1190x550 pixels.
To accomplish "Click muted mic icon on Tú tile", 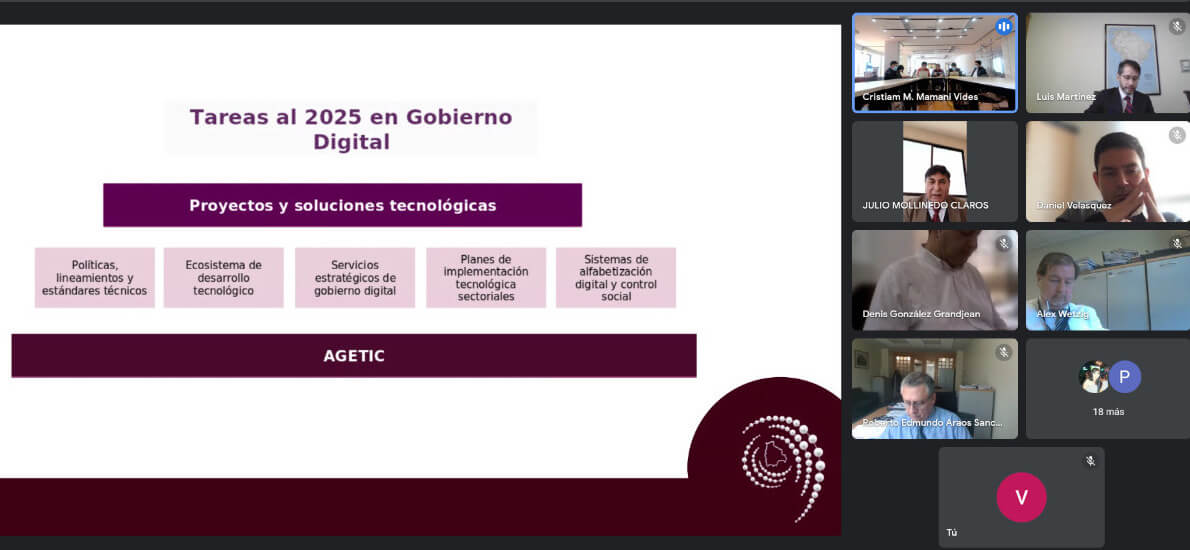I will click(1090, 461).
